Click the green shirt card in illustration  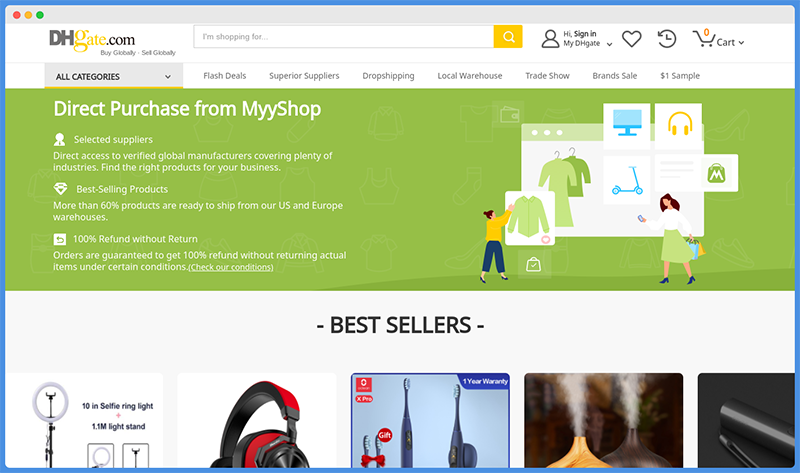[x=530, y=218]
